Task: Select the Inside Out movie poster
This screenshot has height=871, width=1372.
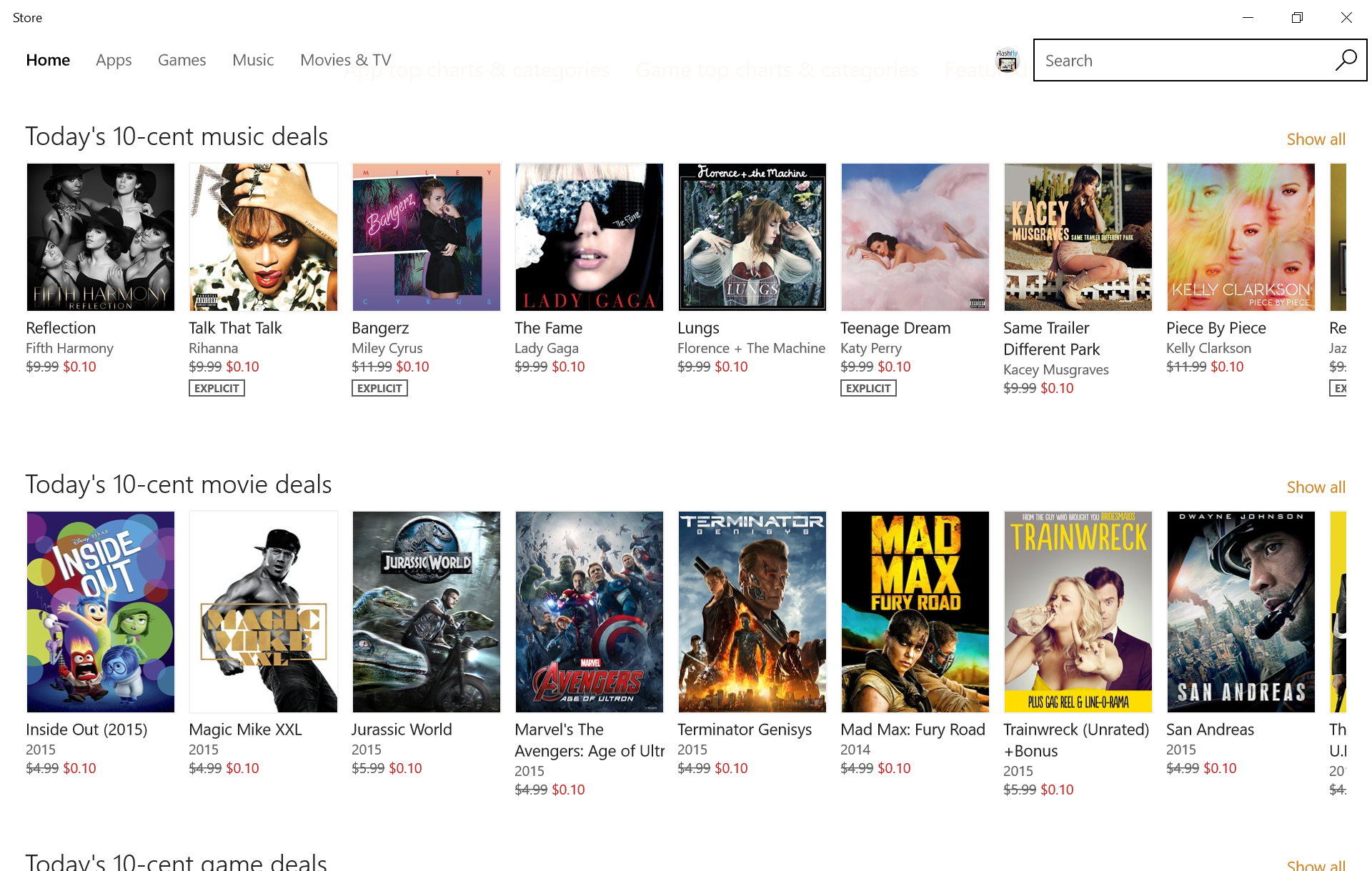Action: click(x=101, y=612)
